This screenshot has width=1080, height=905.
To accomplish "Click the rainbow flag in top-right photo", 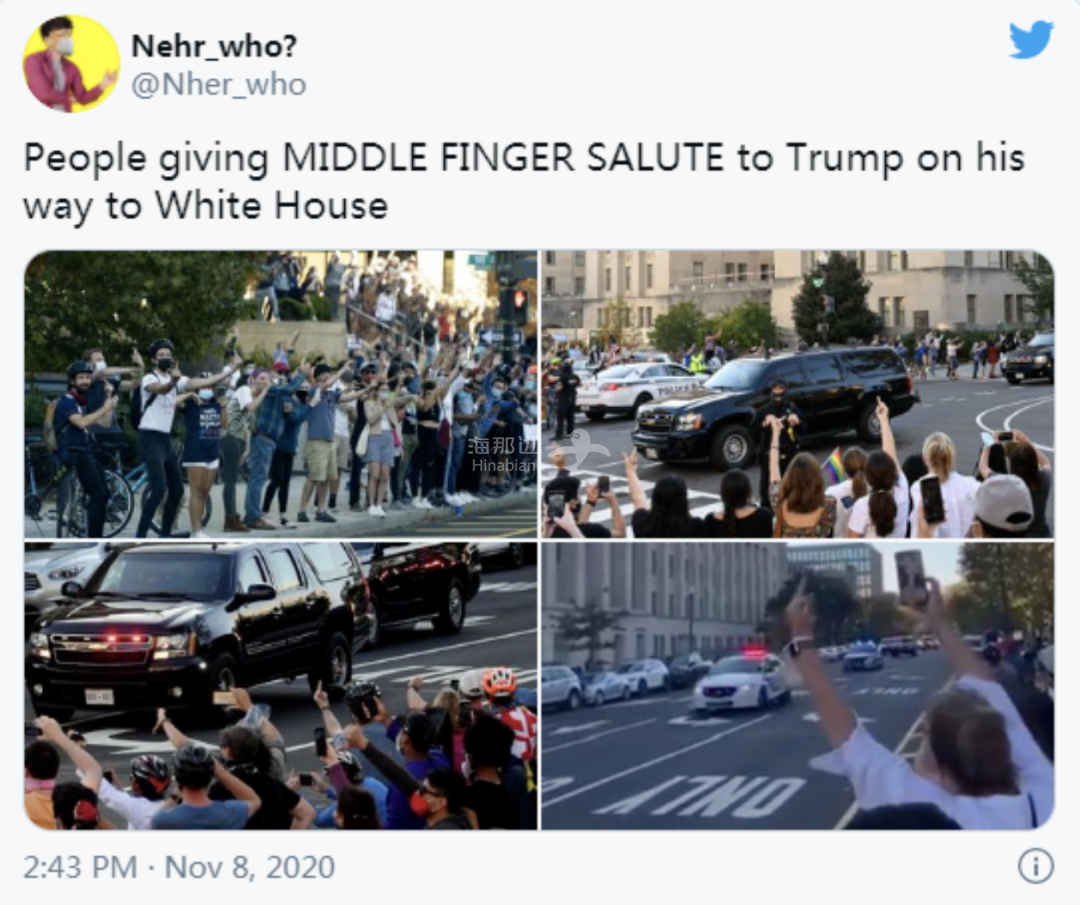I will point(833,465).
